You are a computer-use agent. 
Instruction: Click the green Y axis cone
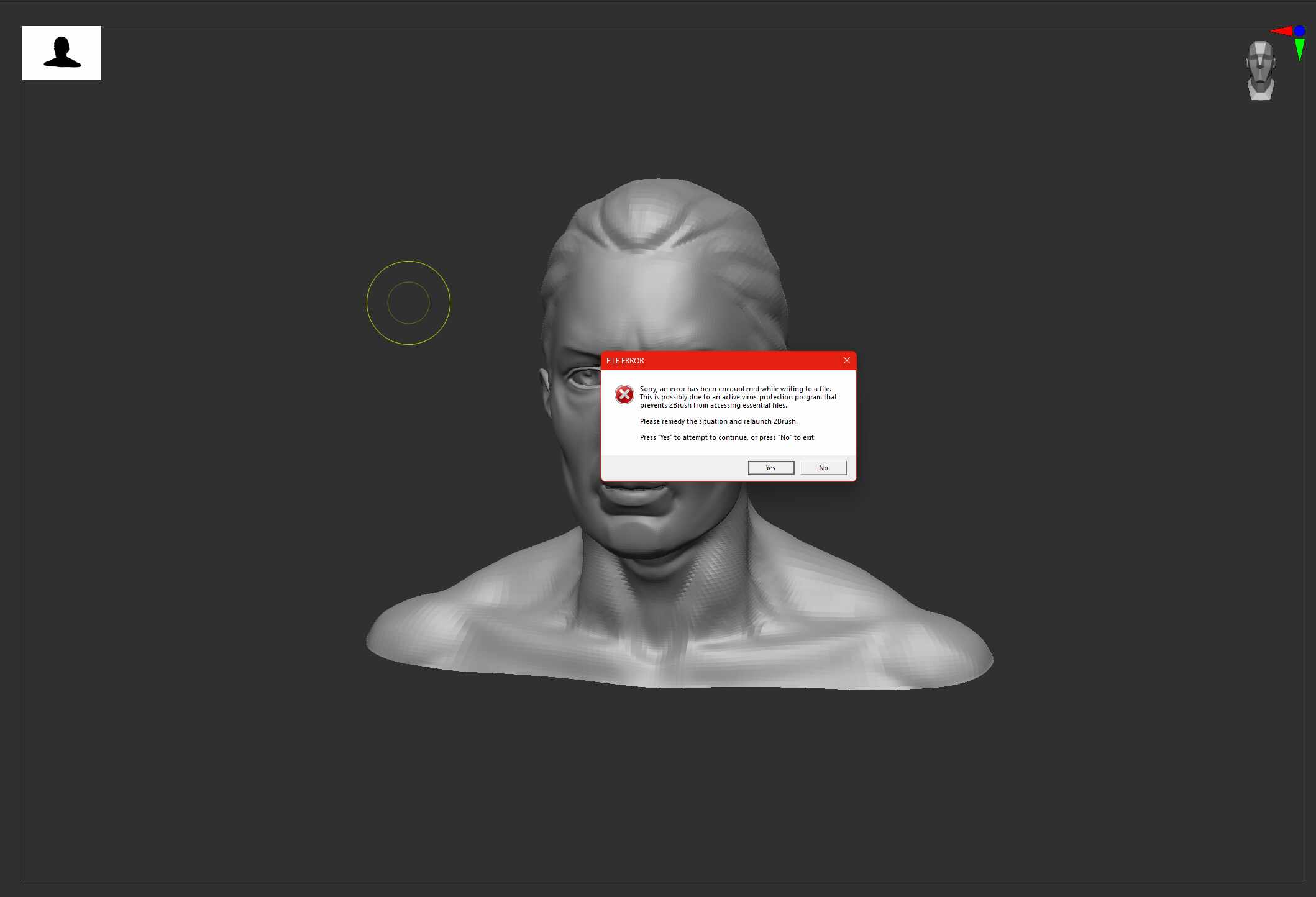[x=1299, y=50]
